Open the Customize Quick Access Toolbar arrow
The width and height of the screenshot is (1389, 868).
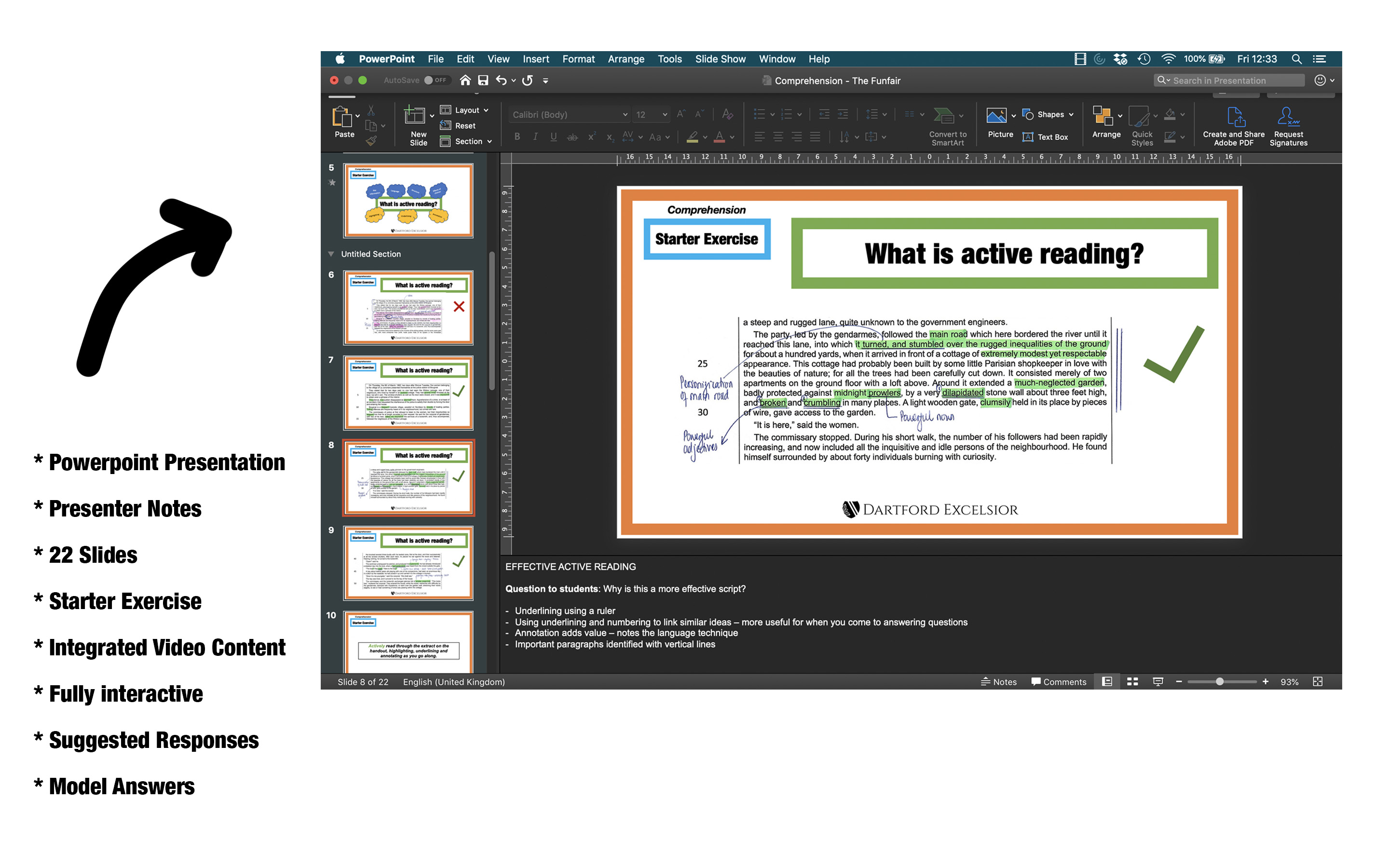545,81
